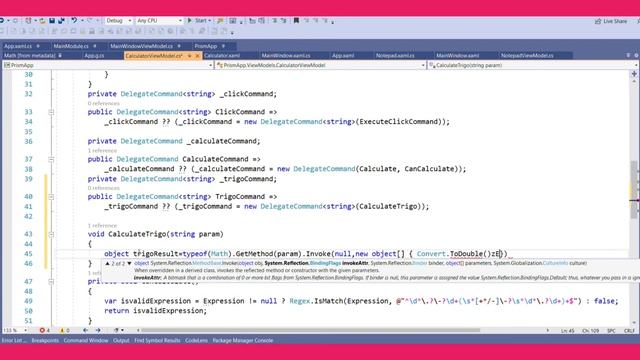Image resolution: width=640 pixels, height=360 pixels.
Task: Collapse the TrigoCommand property at line 40
Action: [x=51, y=197]
